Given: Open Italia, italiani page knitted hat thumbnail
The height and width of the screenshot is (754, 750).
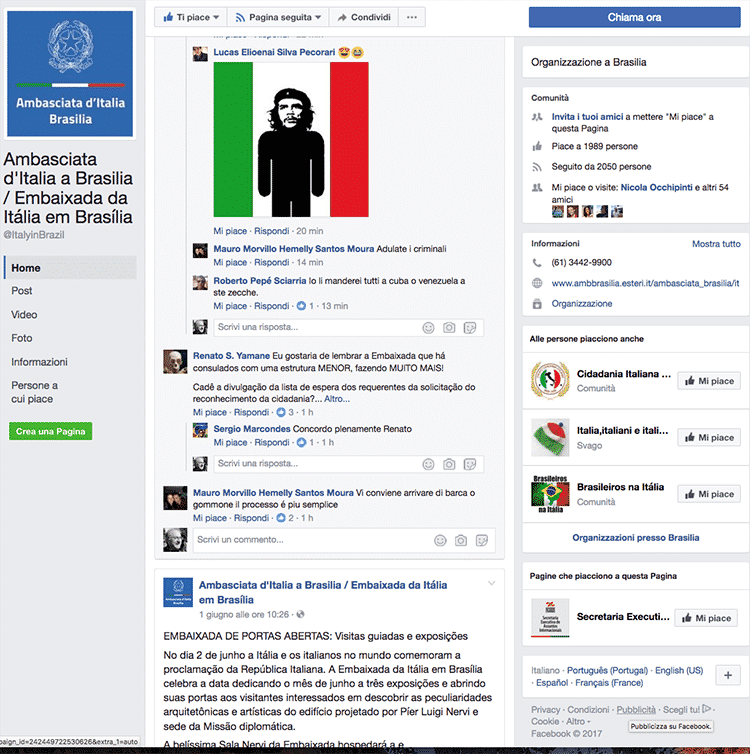Looking at the screenshot, I should coord(550,437).
